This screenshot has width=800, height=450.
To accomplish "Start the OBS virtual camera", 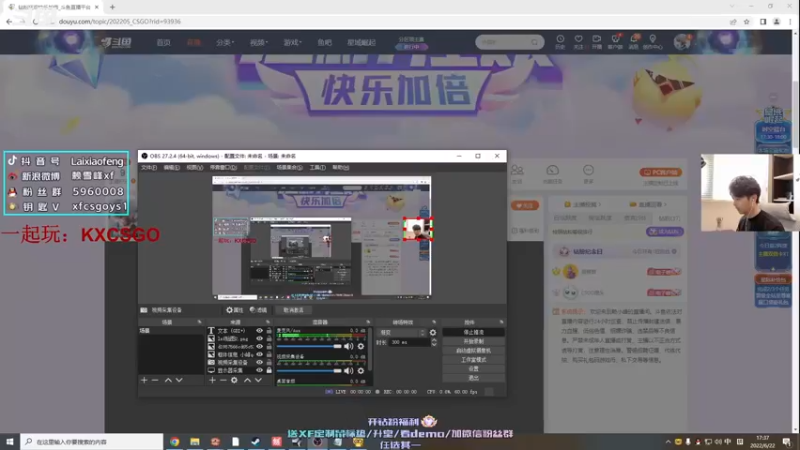I will pos(473,351).
